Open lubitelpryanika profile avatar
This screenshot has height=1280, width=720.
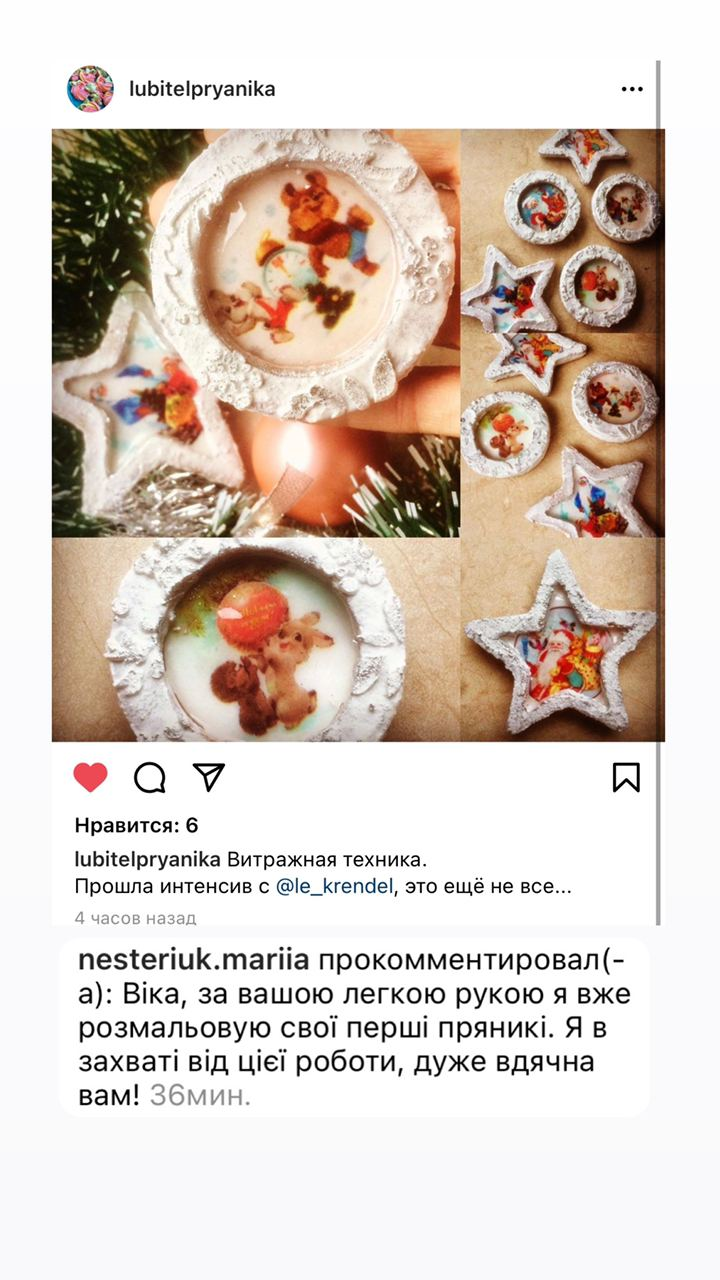click(x=90, y=89)
